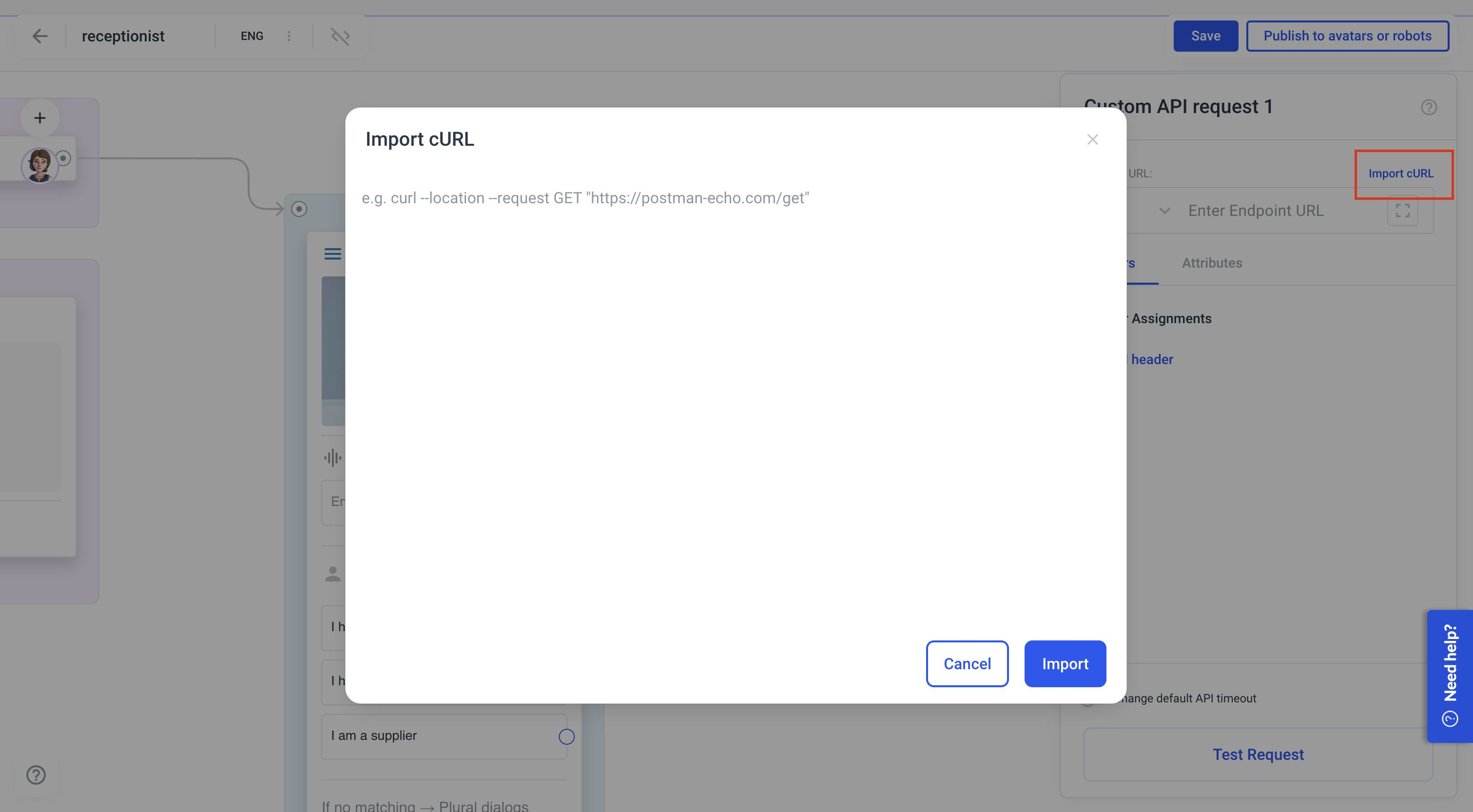The height and width of the screenshot is (812, 1473).
Task: Expand the request method dropdown
Action: coord(1164,211)
